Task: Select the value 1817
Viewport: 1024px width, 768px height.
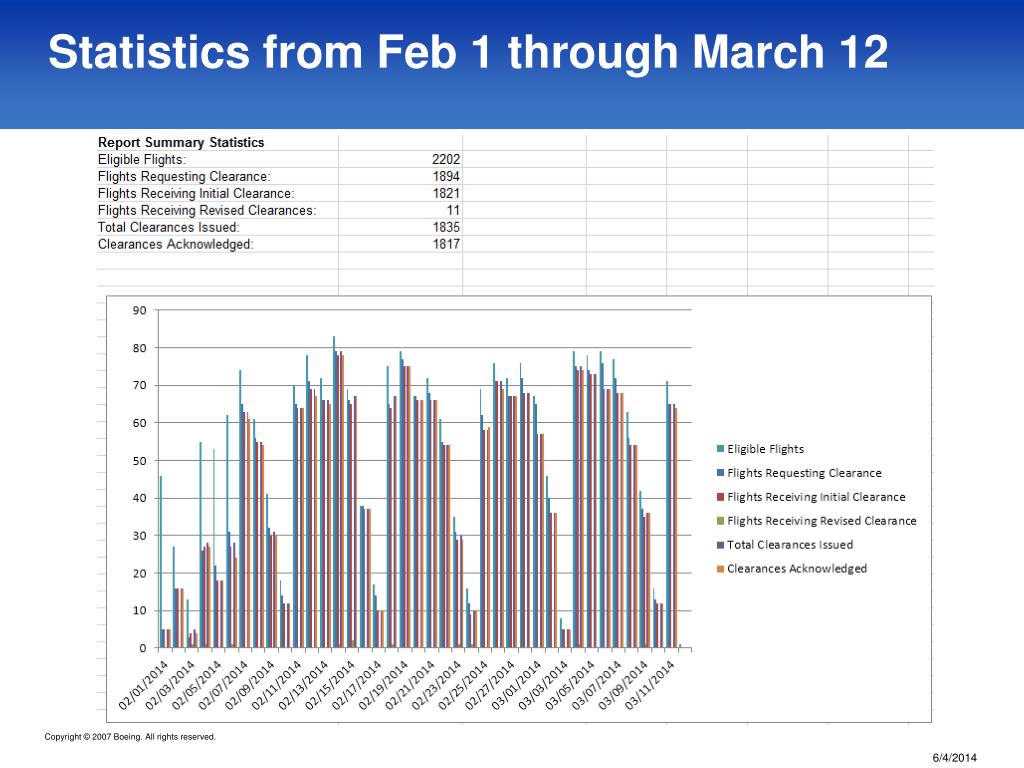Action: point(446,244)
